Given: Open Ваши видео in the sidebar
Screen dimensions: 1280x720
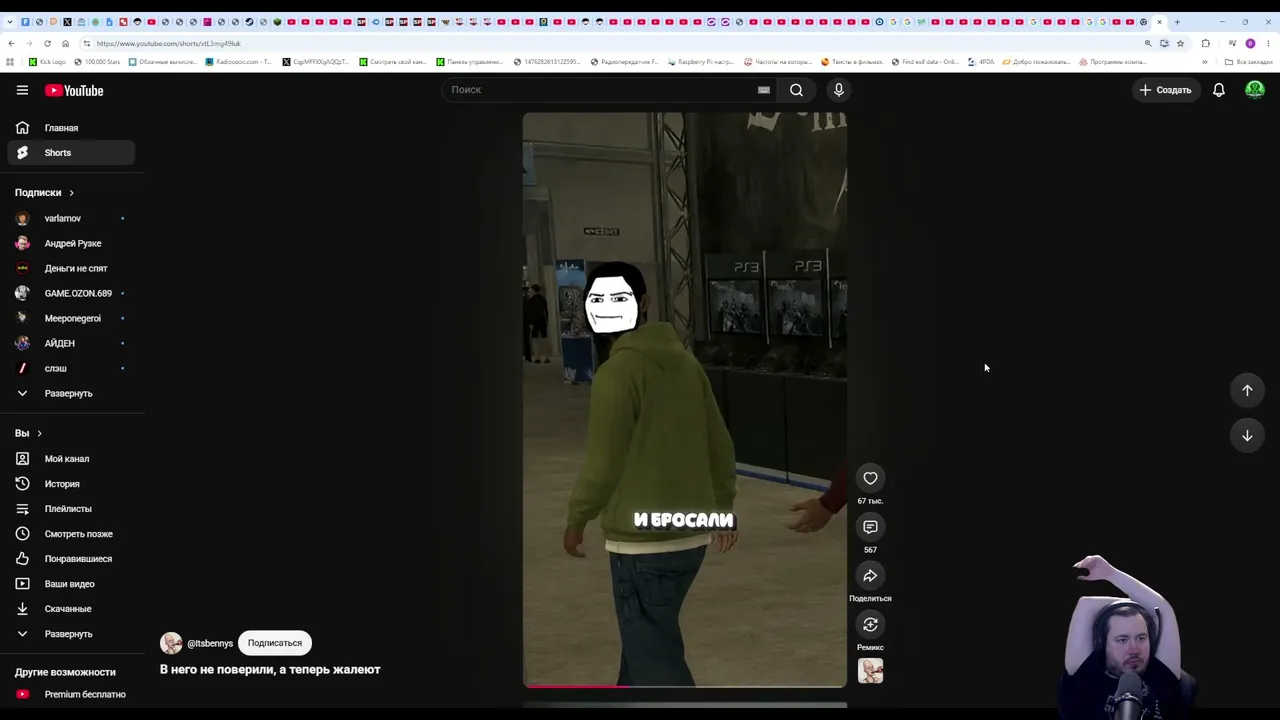Looking at the screenshot, I should pos(71,584).
